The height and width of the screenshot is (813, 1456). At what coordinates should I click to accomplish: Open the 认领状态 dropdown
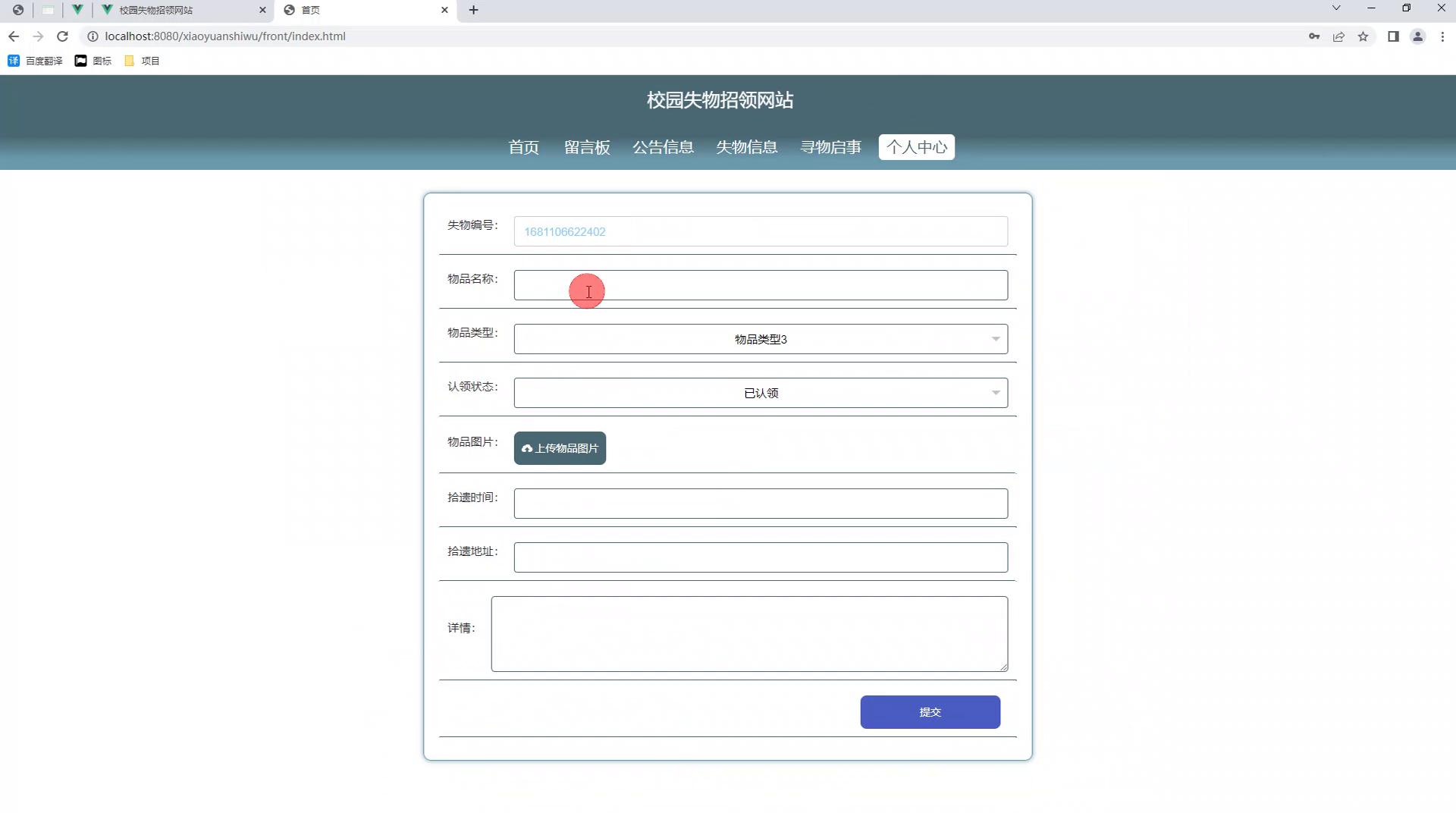click(x=761, y=393)
